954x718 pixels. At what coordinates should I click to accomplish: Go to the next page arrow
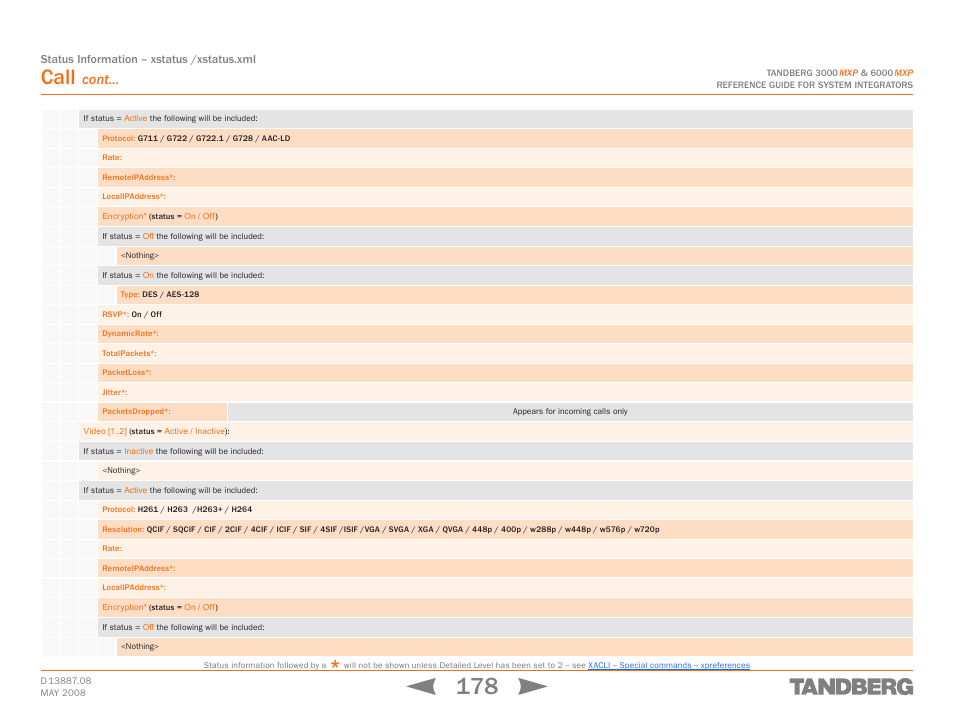pos(532,686)
